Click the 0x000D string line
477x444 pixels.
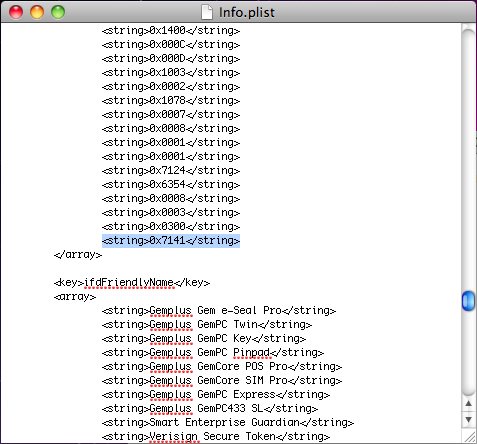click(171, 59)
